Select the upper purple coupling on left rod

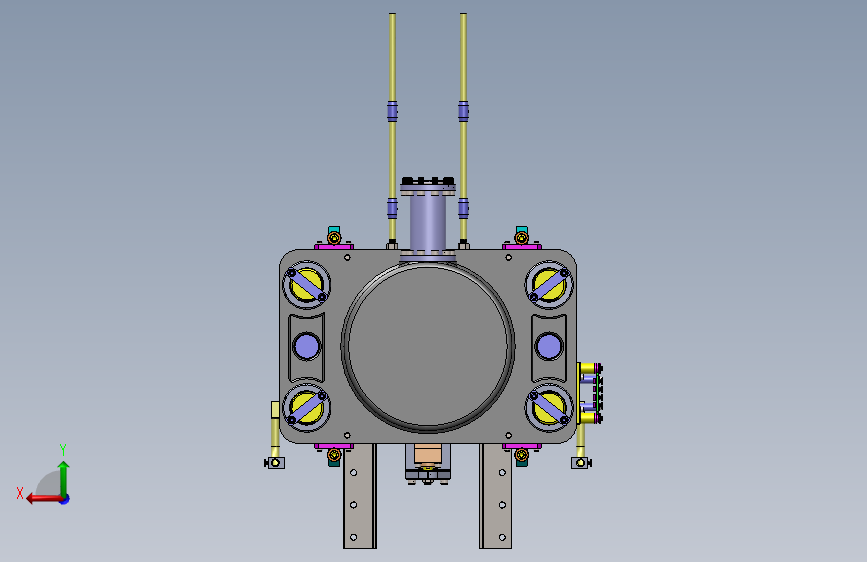click(392, 111)
